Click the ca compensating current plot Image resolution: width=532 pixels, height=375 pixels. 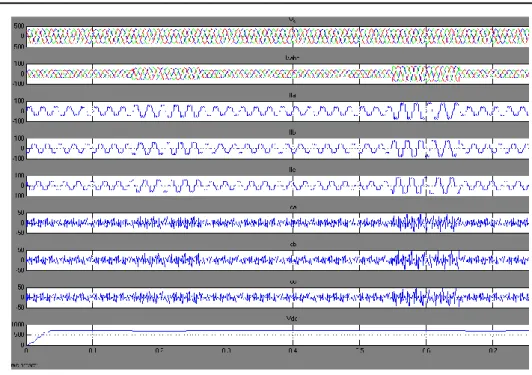[278, 223]
